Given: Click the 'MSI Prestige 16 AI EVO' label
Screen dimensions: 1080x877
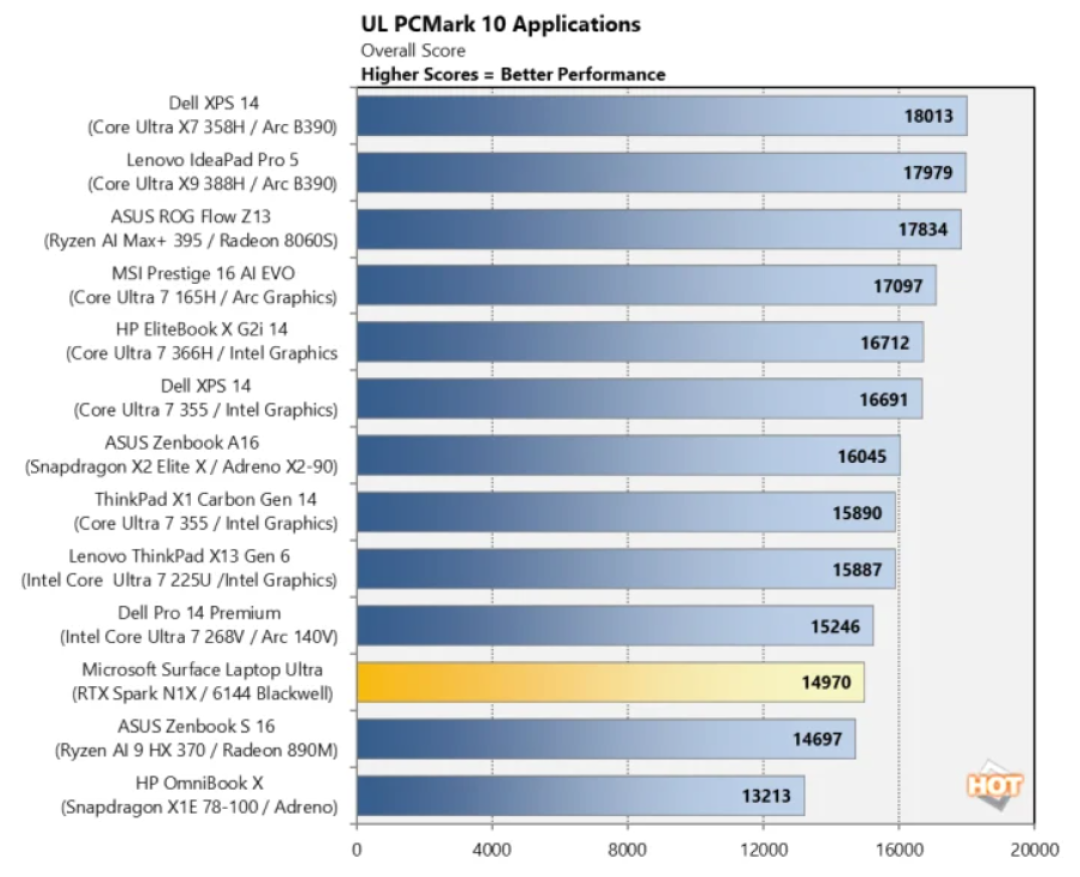Looking at the screenshot, I should click(203, 274).
